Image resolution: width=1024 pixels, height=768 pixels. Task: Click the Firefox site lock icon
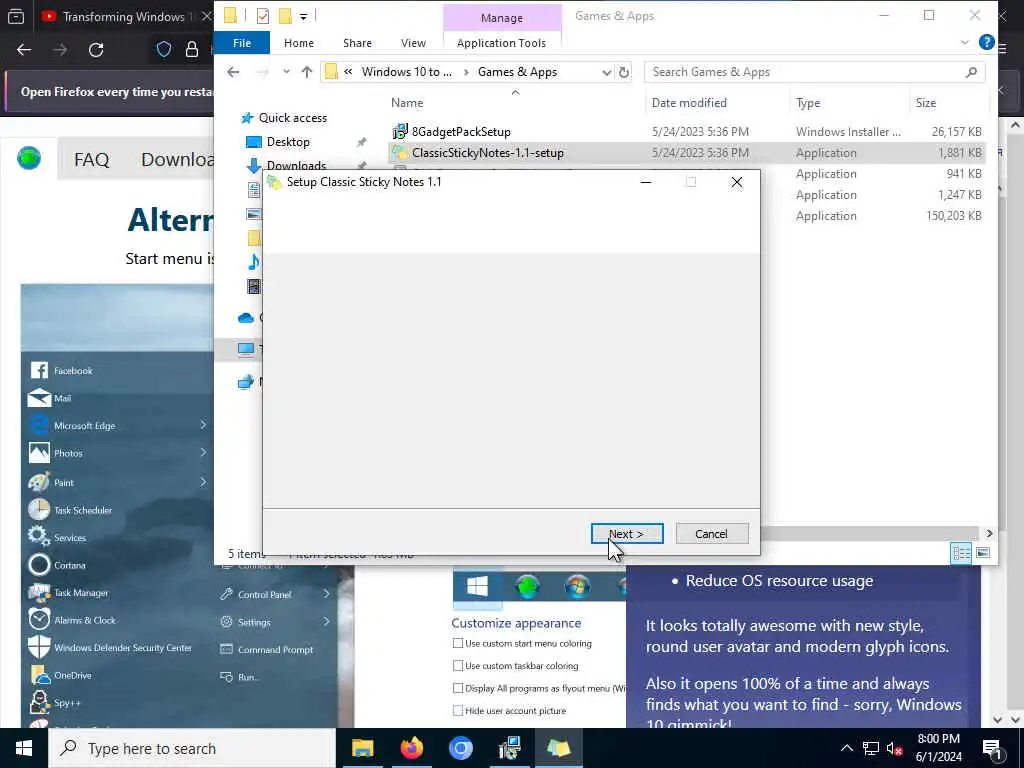pyautogui.click(x=191, y=50)
